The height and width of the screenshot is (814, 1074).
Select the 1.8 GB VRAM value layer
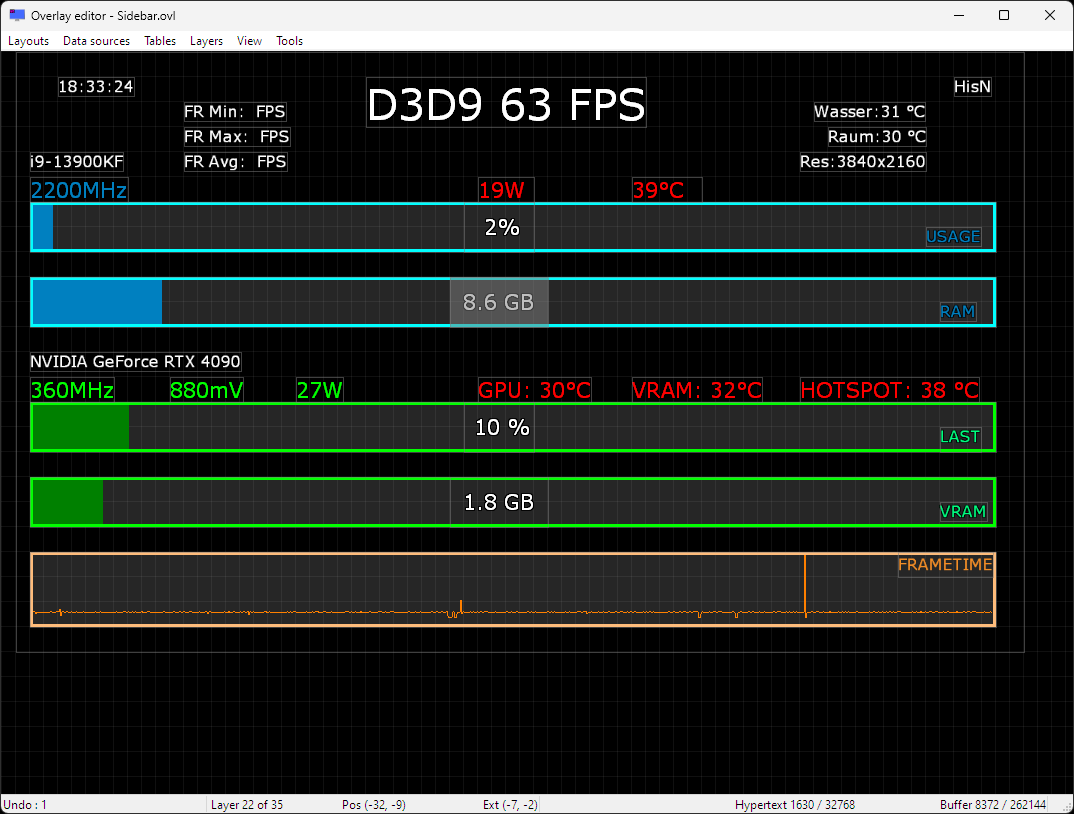(x=499, y=502)
